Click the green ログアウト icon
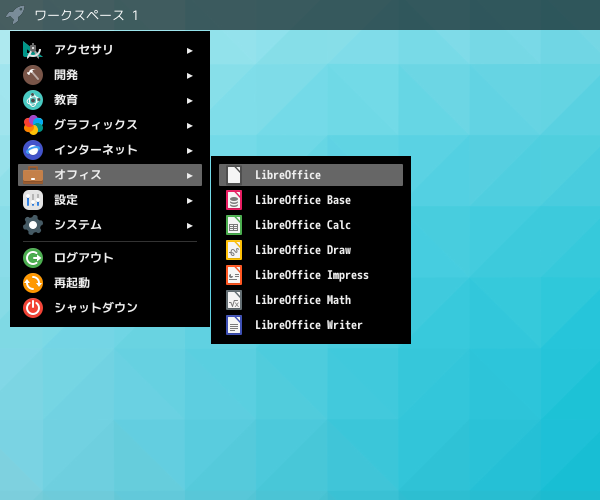 click(33, 258)
